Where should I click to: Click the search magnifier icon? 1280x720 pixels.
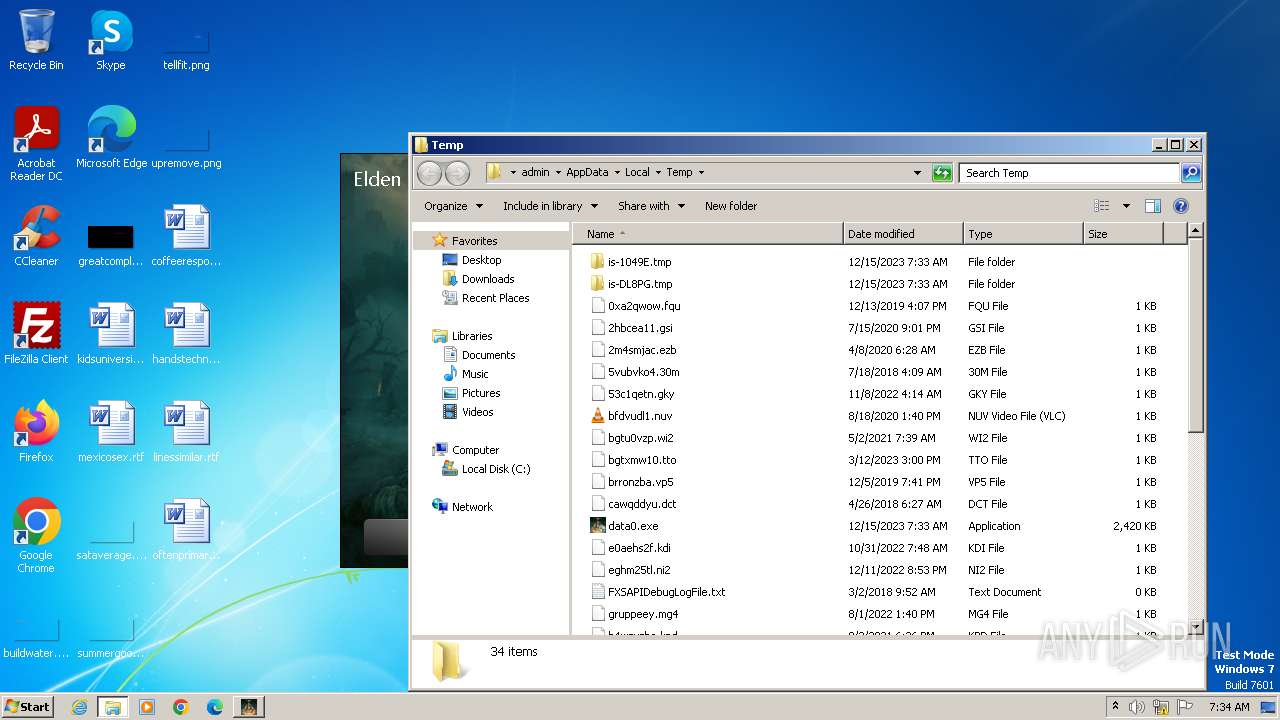pyautogui.click(x=1190, y=173)
